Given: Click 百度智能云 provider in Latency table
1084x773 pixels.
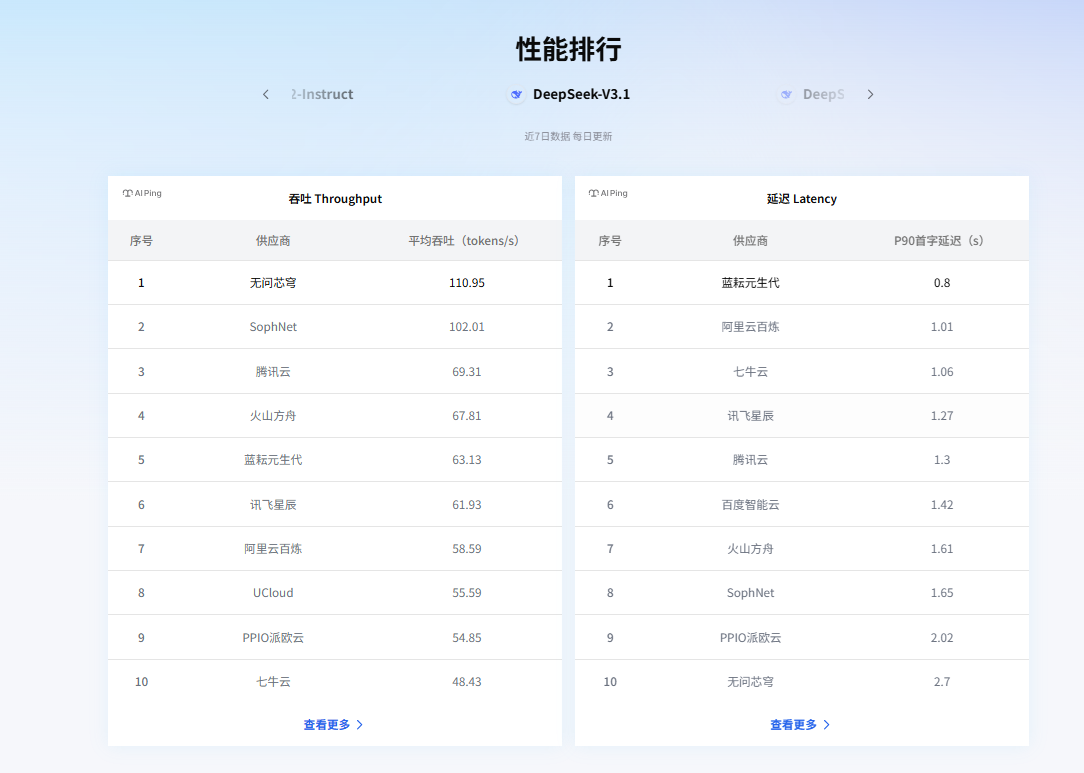Looking at the screenshot, I should pos(750,505).
